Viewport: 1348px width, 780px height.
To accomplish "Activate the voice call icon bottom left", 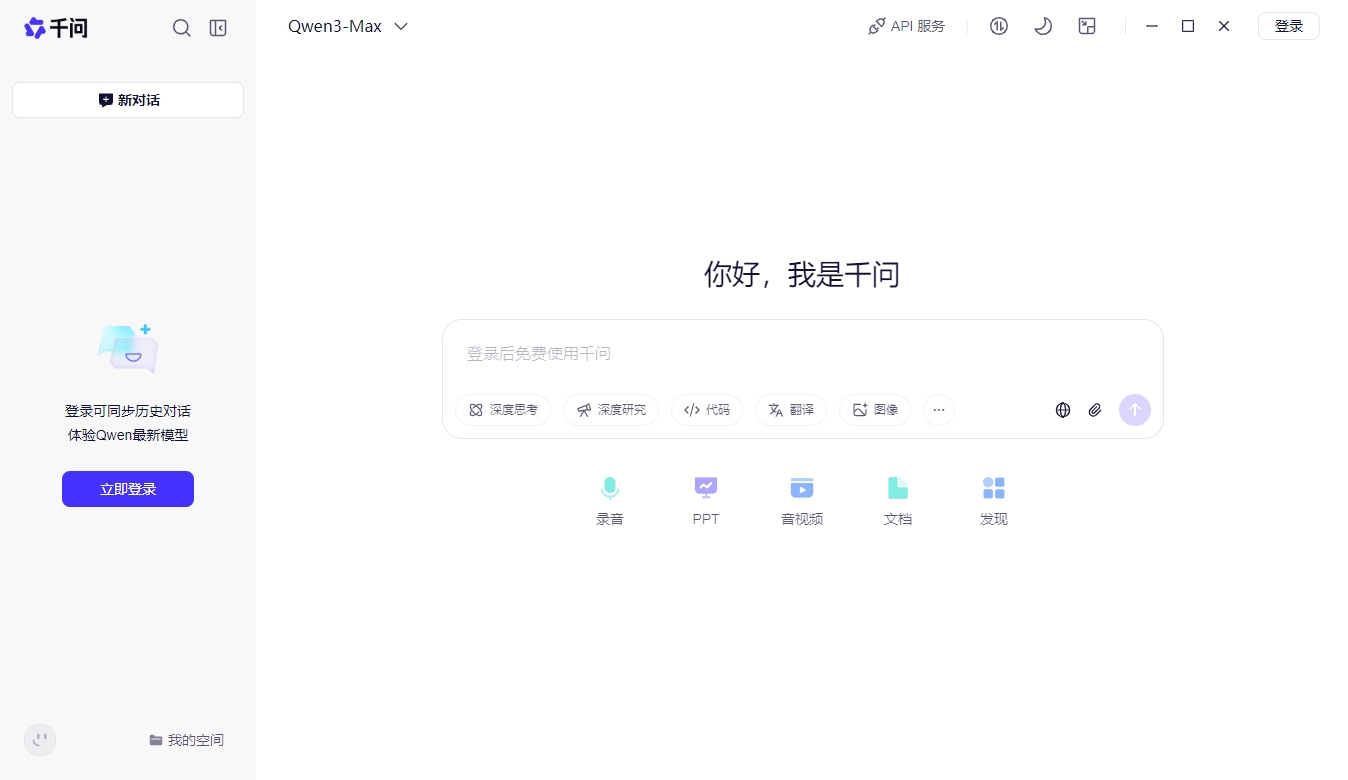I will click(40, 740).
